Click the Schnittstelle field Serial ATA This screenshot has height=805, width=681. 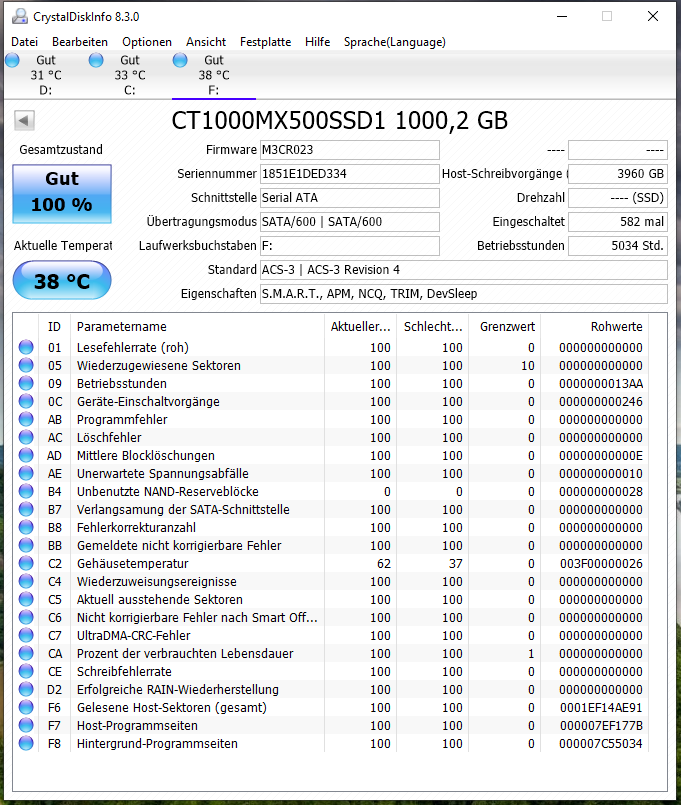click(350, 198)
